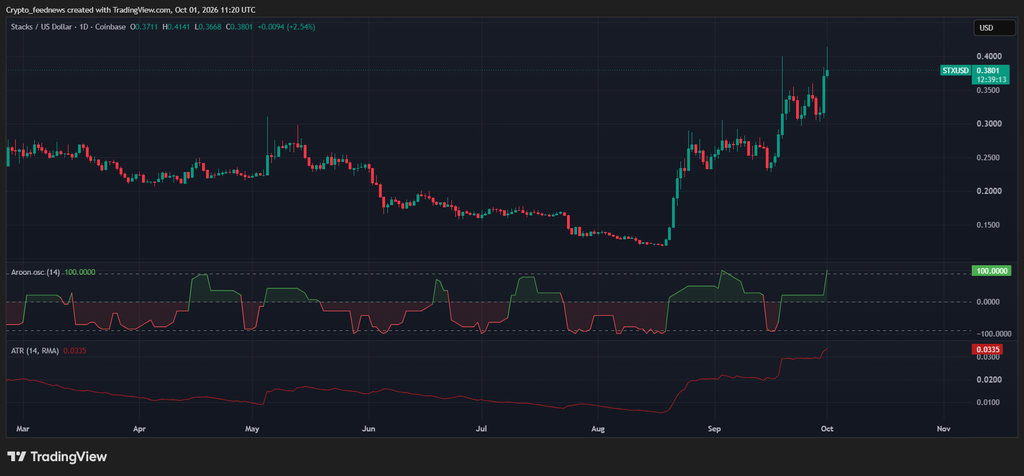Click the 0.2000 price scale label

point(987,191)
